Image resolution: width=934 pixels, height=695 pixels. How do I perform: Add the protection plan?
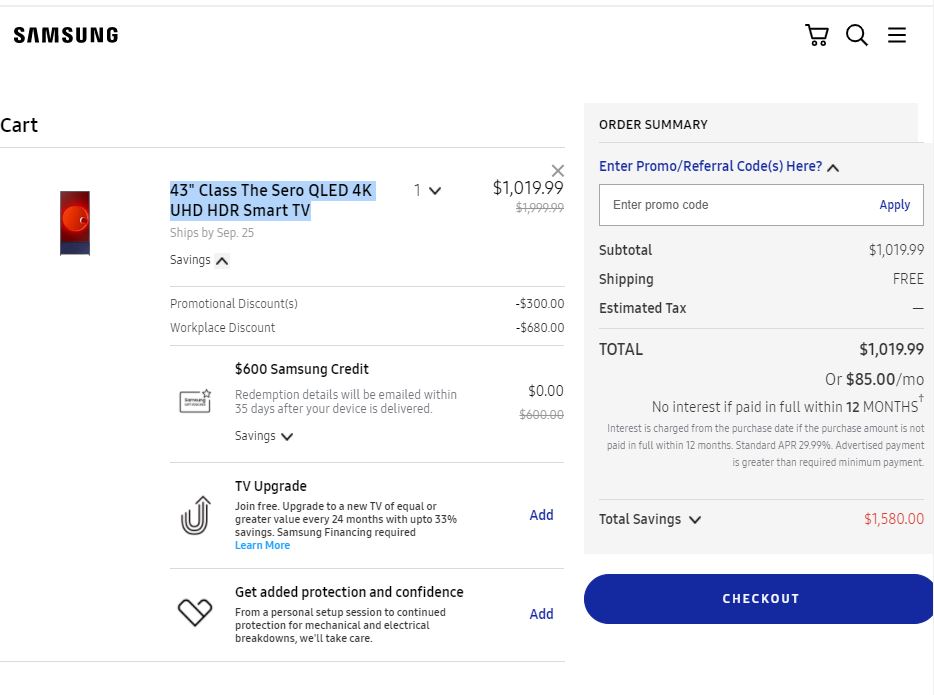[541, 613]
